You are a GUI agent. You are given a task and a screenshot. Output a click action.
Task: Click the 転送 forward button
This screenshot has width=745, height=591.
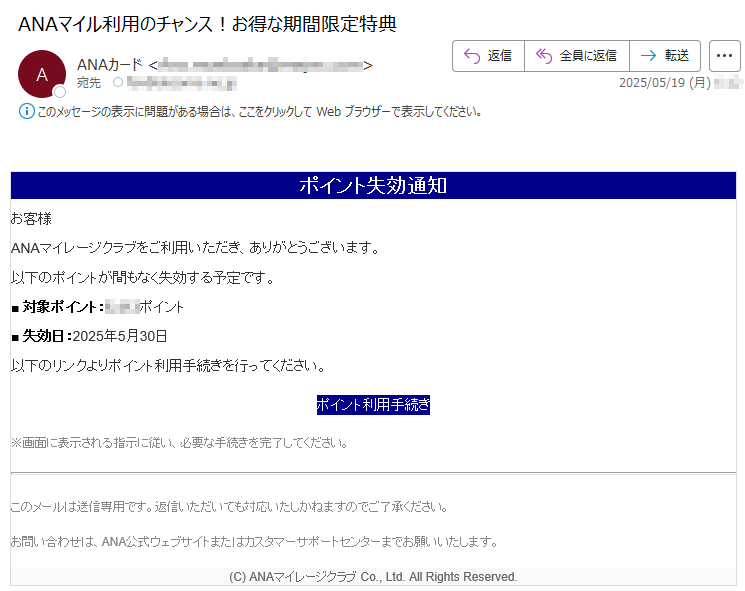pos(665,56)
